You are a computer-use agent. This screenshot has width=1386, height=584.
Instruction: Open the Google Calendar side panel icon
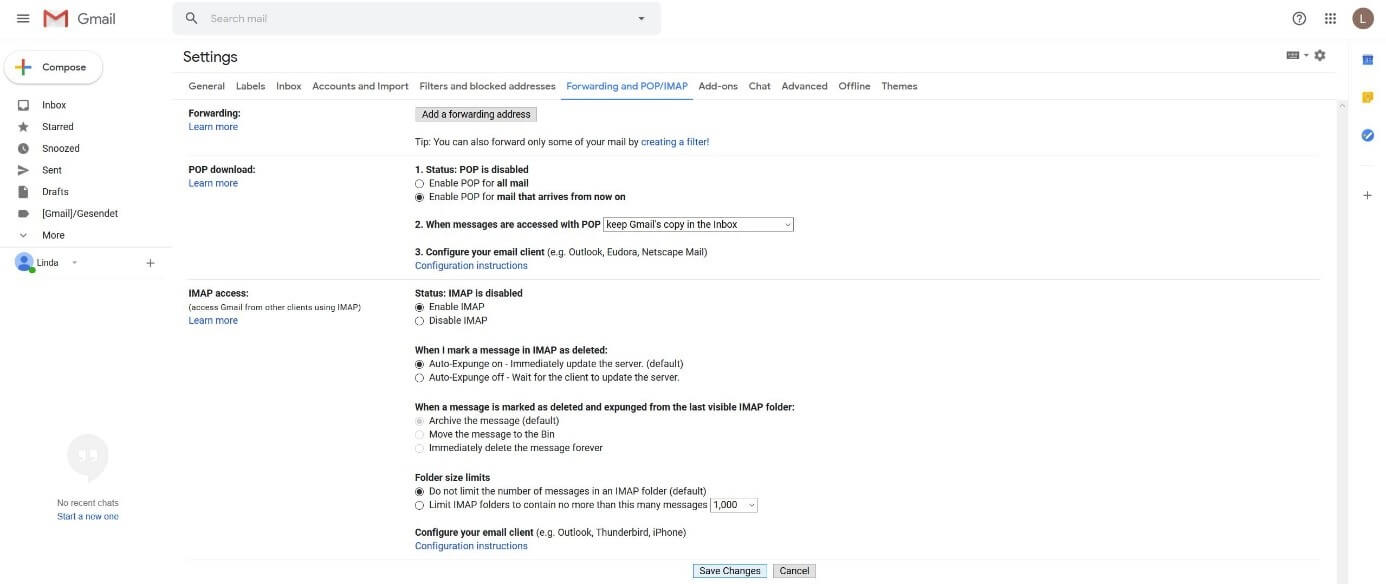(1368, 60)
